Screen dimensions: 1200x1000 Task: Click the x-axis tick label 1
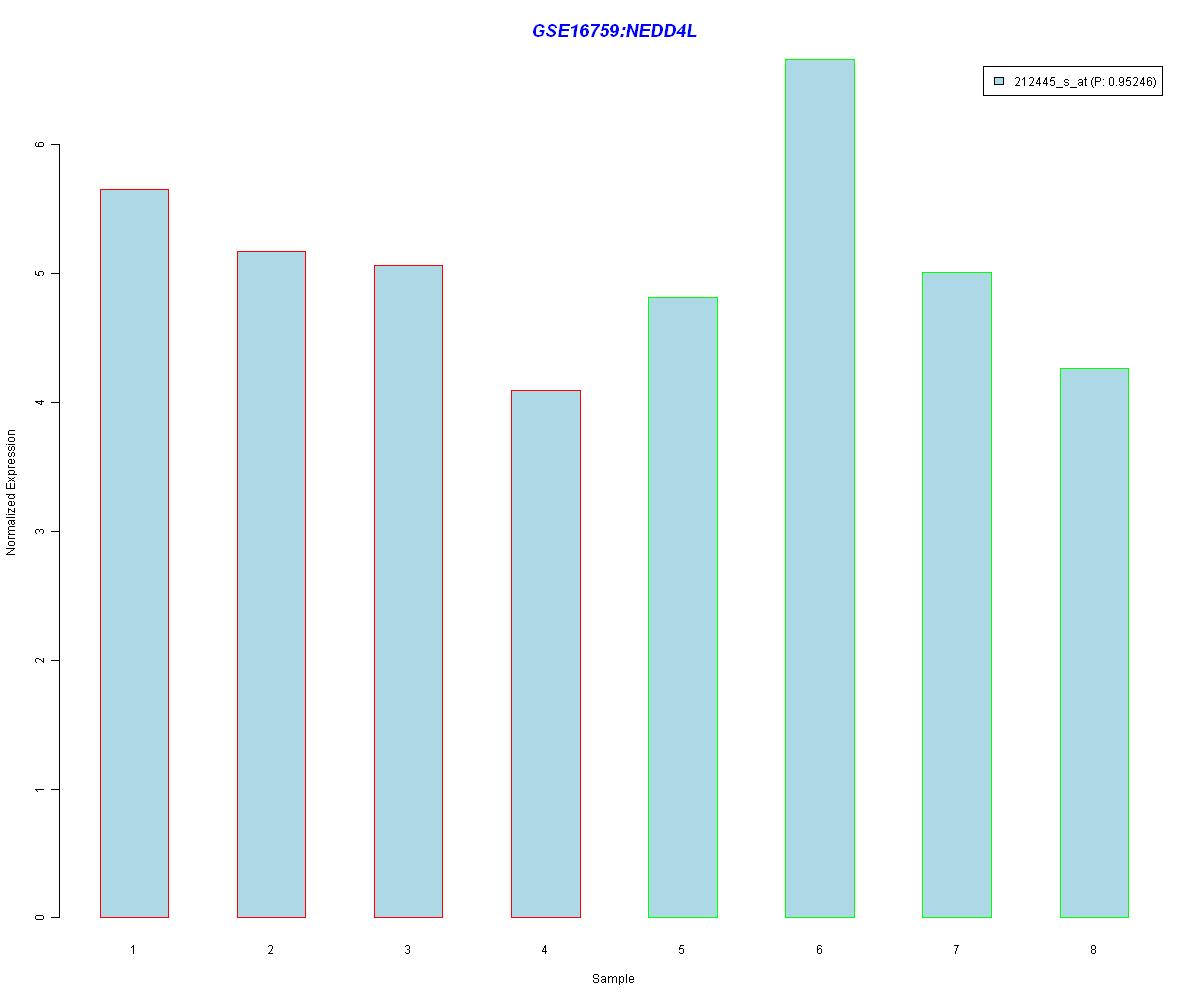[133, 949]
